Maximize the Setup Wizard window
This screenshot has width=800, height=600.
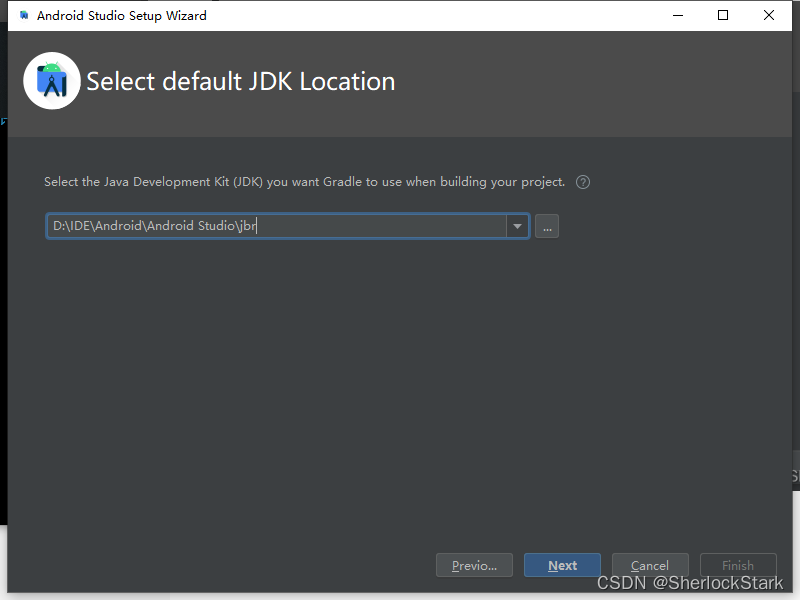point(723,15)
